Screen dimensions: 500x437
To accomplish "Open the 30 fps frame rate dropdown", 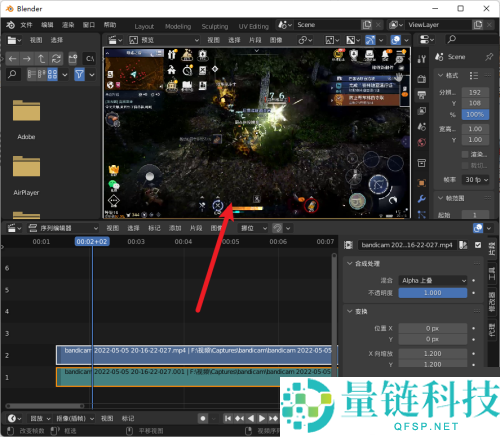I will pyautogui.click(x=475, y=180).
